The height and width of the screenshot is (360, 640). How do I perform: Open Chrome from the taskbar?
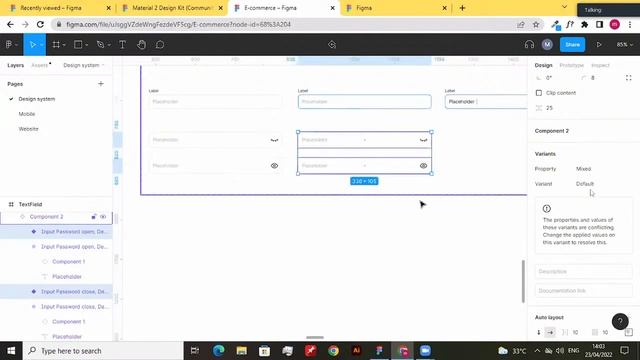click(333, 351)
